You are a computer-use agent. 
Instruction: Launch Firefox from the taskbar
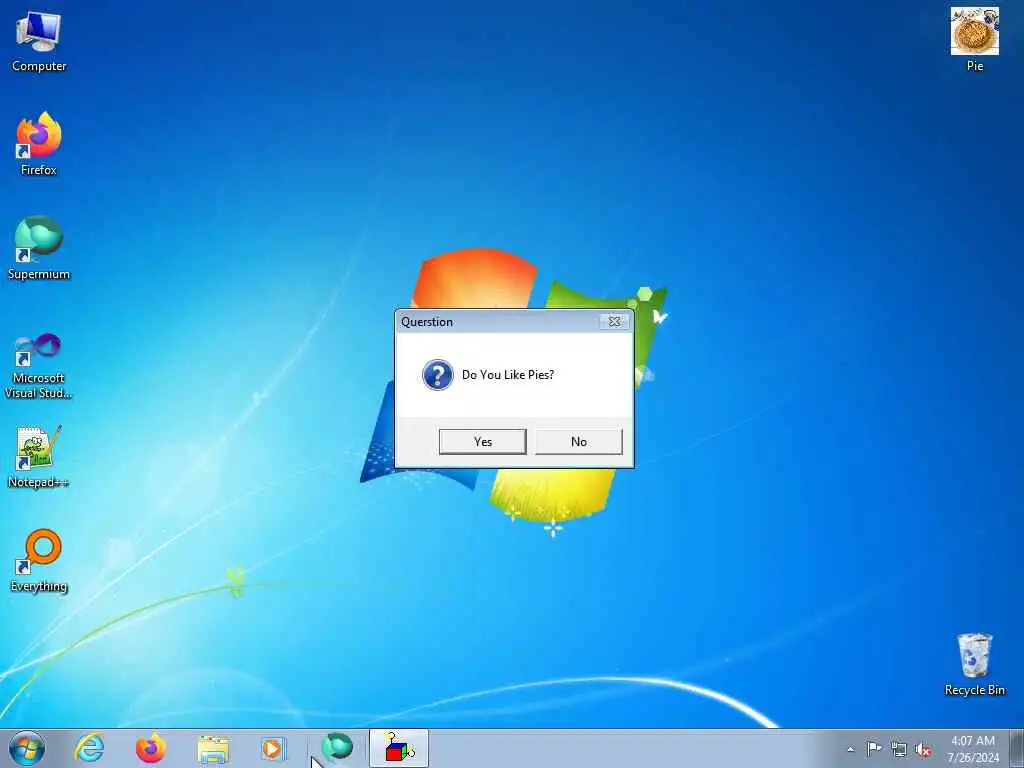coord(151,748)
